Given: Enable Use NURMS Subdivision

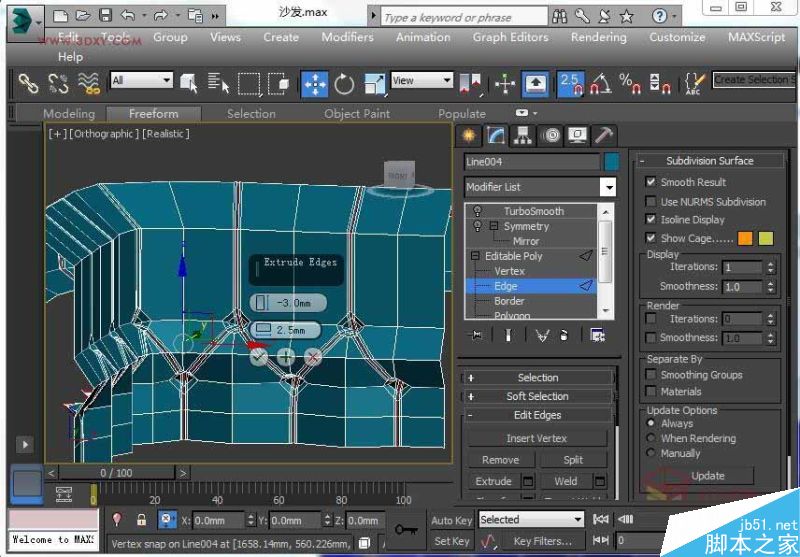Looking at the screenshot, I should [651, 201].
